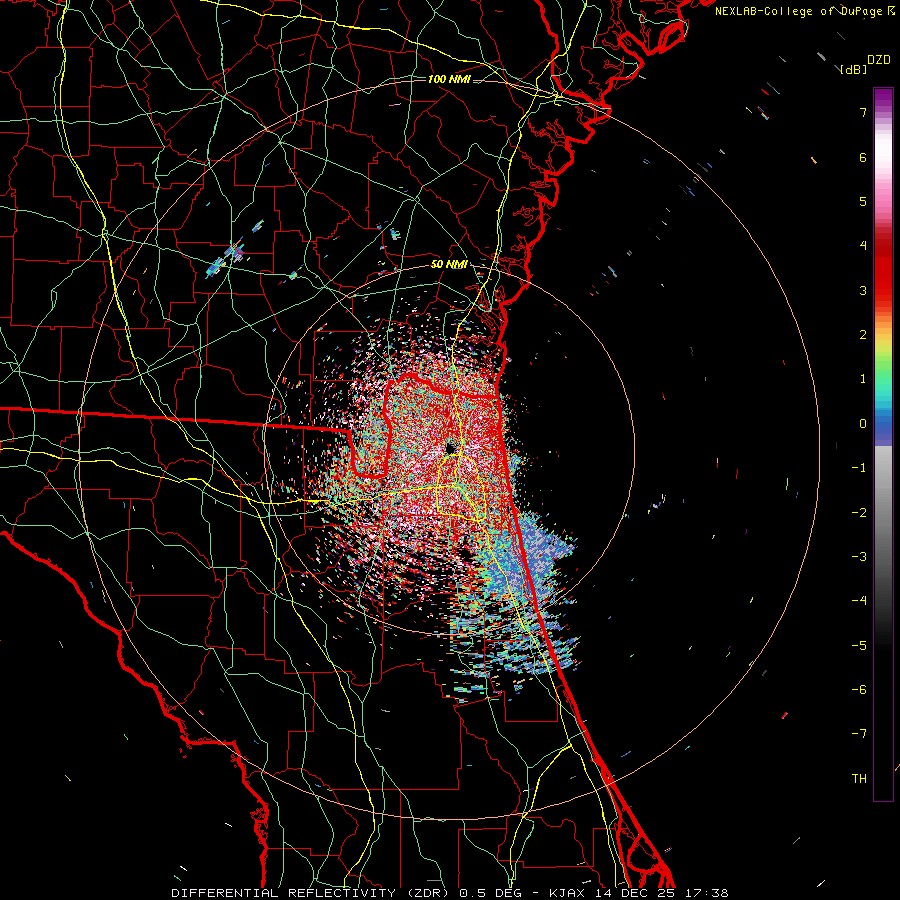Click the 0.5 DEG elevation text
Screen dimensions: 900x900
490,893
